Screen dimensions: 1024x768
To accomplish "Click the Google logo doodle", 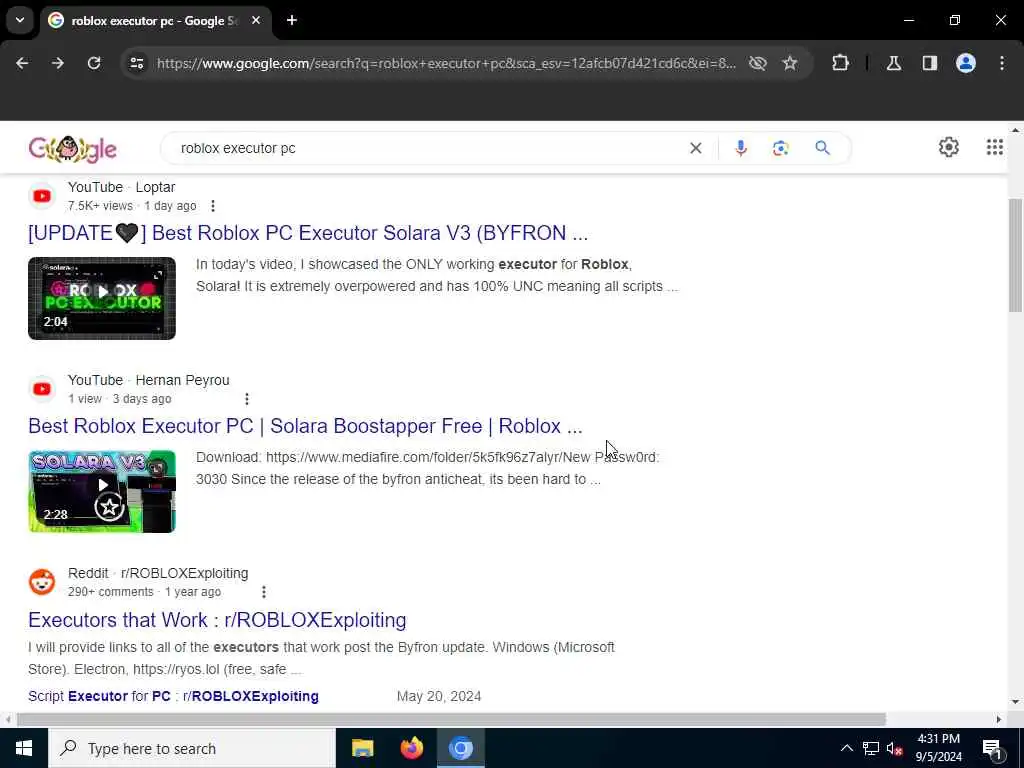I will tap(72, 149).
